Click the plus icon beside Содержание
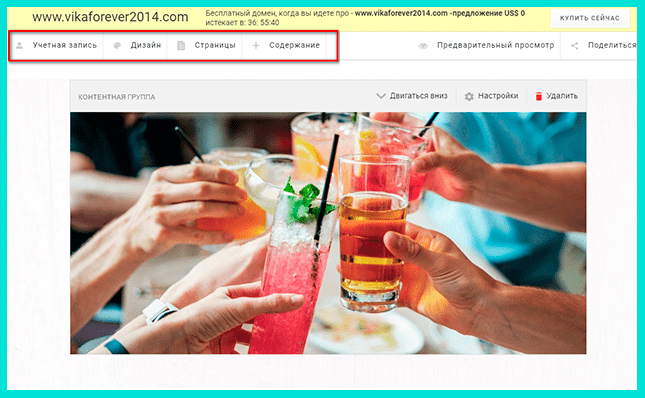The width and height of the screenshot is (645, 398). coord(255,45)
